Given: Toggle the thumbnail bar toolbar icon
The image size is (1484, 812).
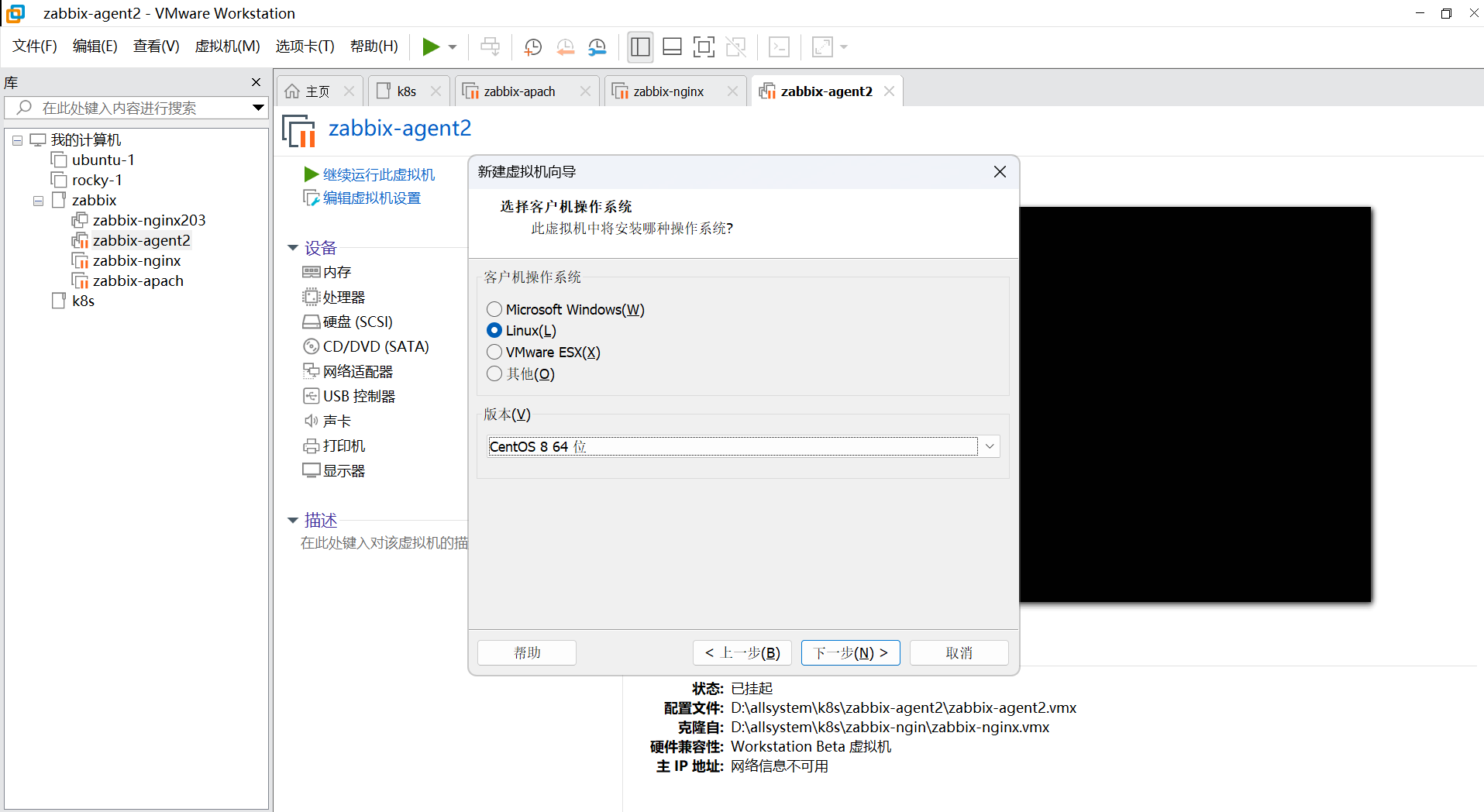Looking at the screenshot, I should click(x=672, y=47).
